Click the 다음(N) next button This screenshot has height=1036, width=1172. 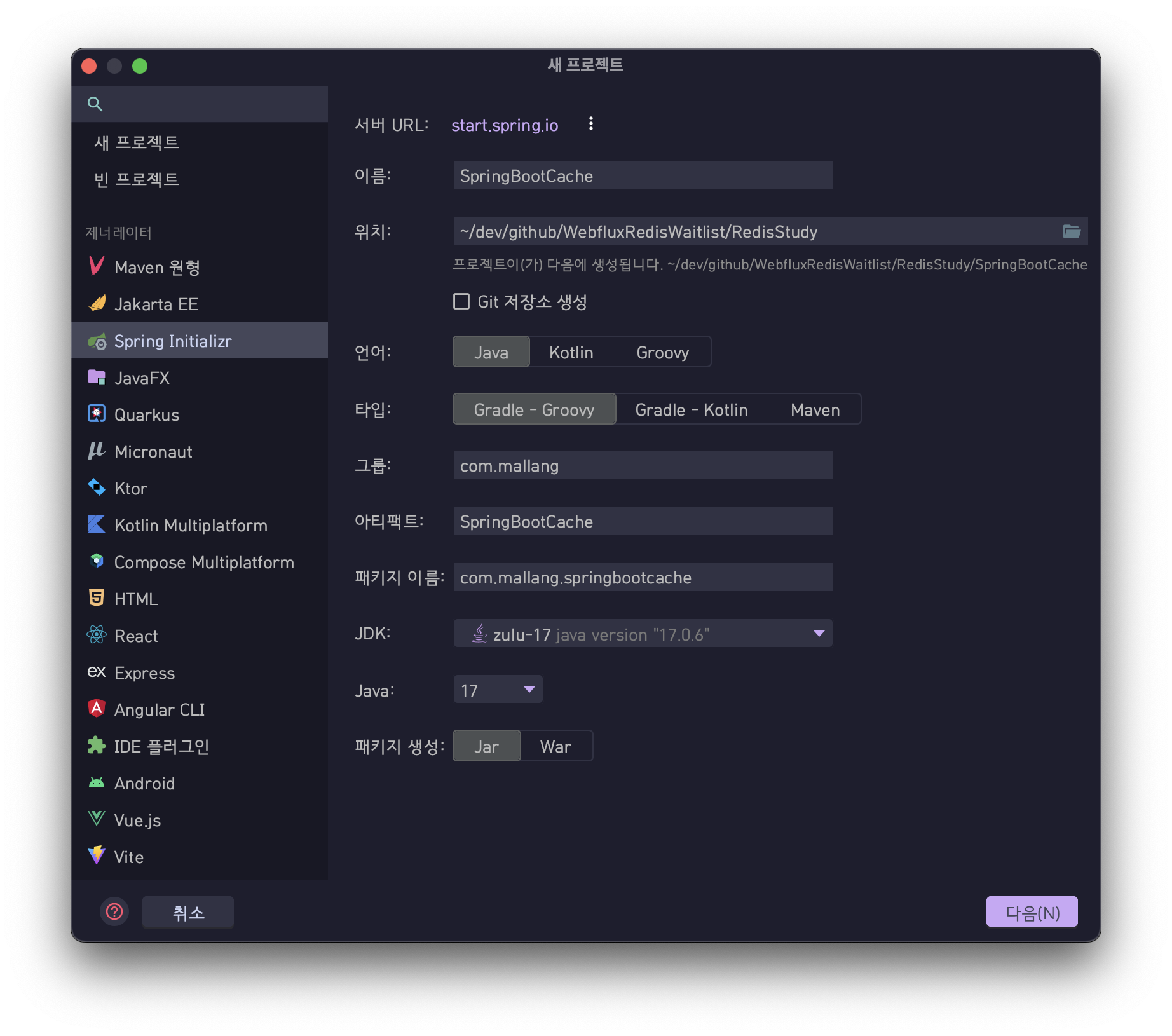click(1032, 912)
